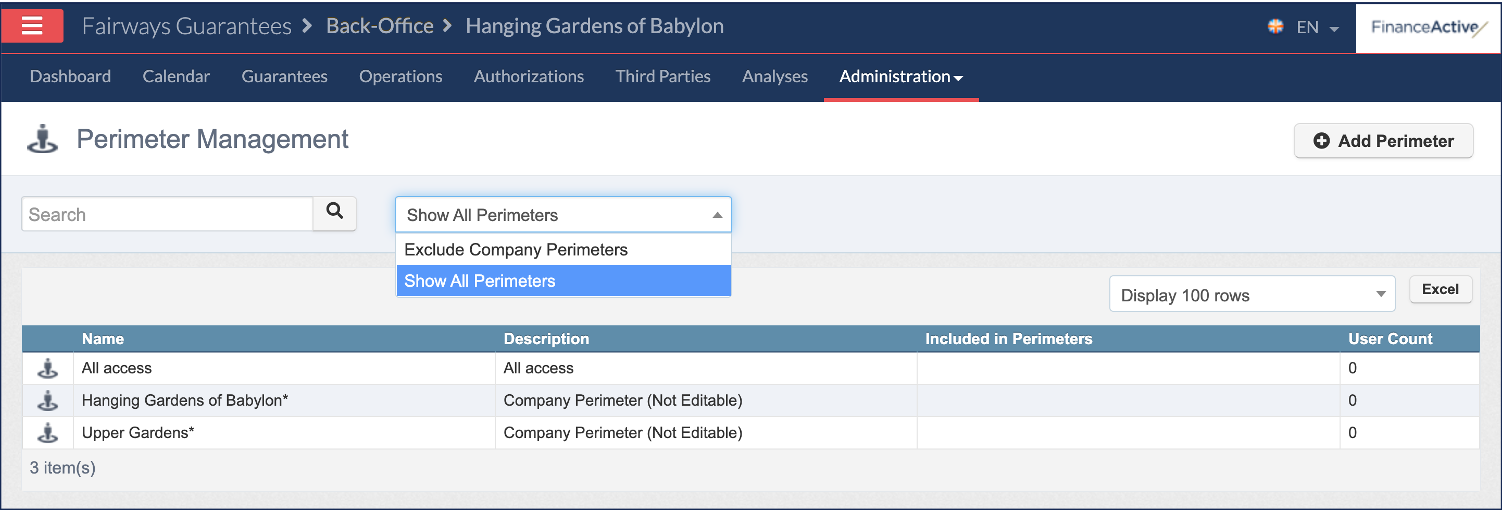Click the search magnifier icon
This screenshot has height=510, width=1502.
tap(335, 213)
